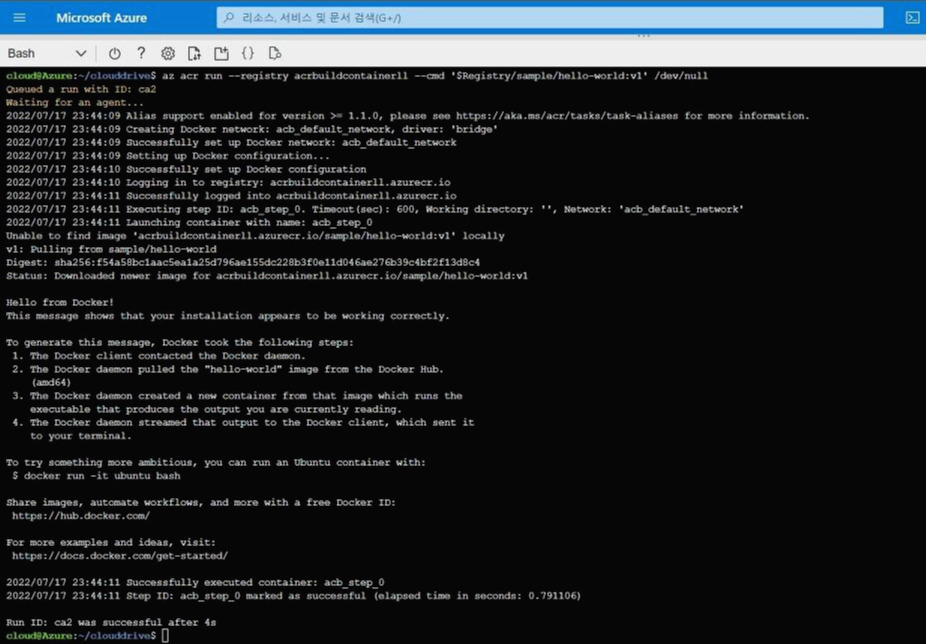Screen dimensions: 926x644
Task: Open the Bash shell type dropdown
Action: [47, 53]
